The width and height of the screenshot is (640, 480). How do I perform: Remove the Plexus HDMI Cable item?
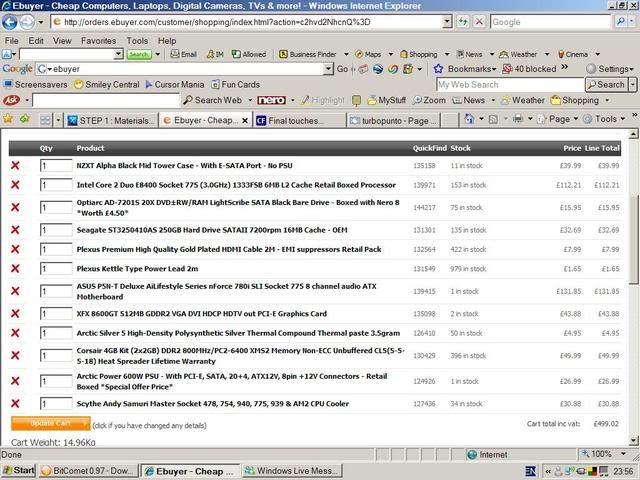pyautogui.click(x=15, y=249)
